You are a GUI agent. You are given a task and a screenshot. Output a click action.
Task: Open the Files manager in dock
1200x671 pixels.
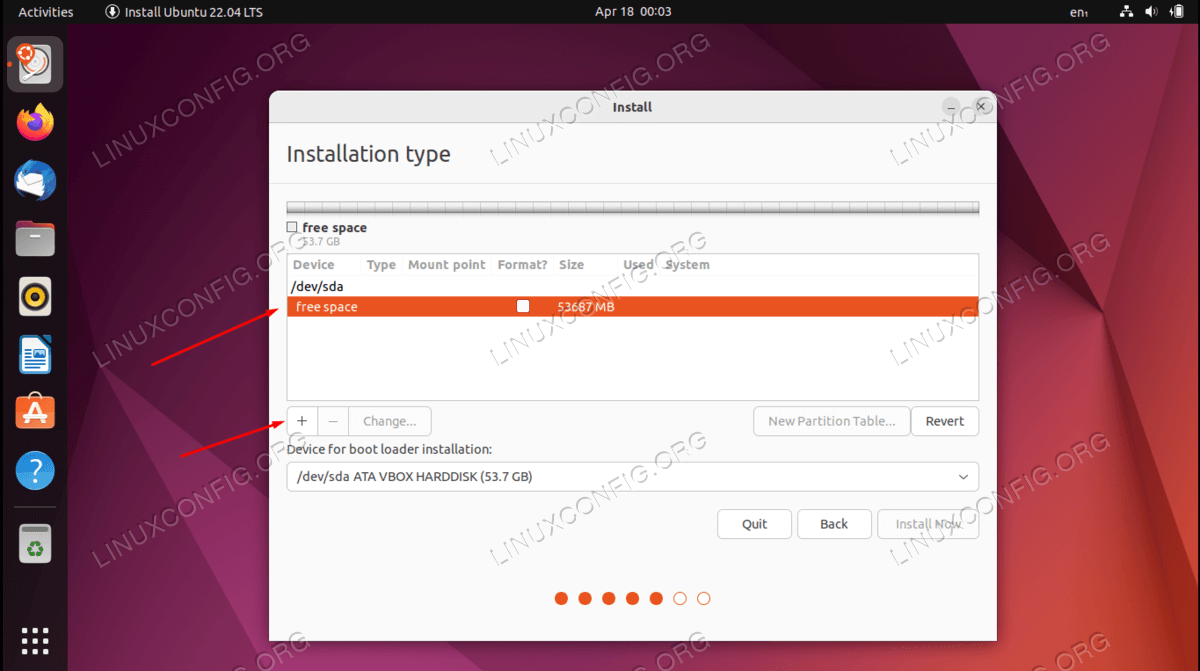click(35, 239)
